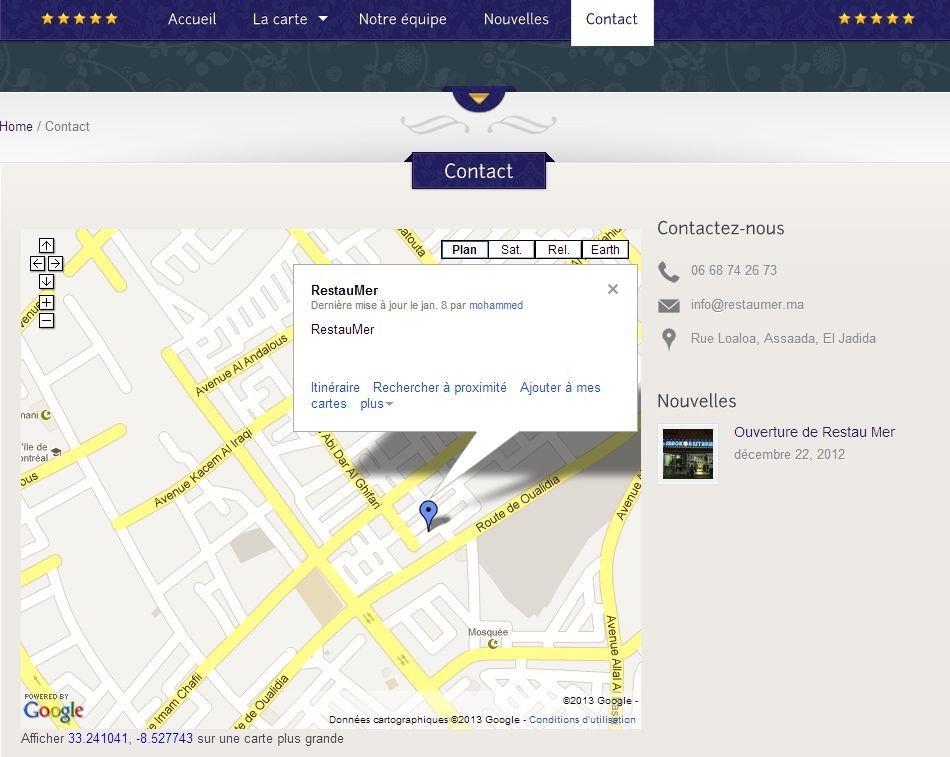Go to Accueil page
This screenshot has width=950, height=757.
[192, 19]
